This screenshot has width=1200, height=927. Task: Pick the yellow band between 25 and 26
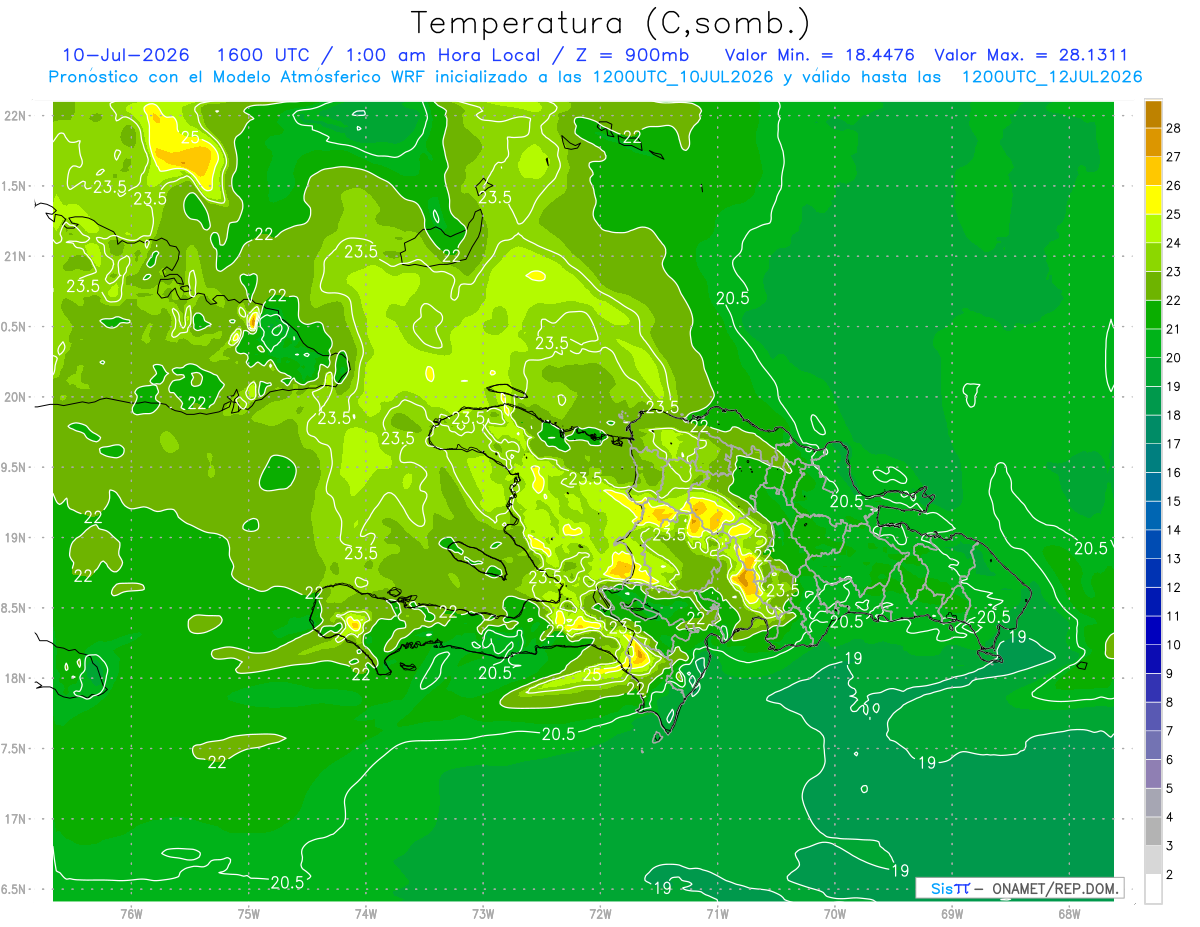pos(1153,199)
